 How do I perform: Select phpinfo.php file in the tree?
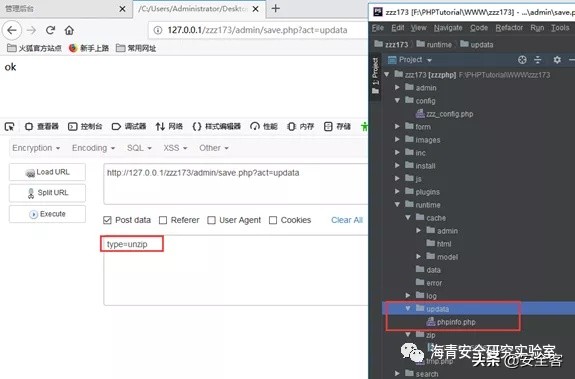[451, 322]
